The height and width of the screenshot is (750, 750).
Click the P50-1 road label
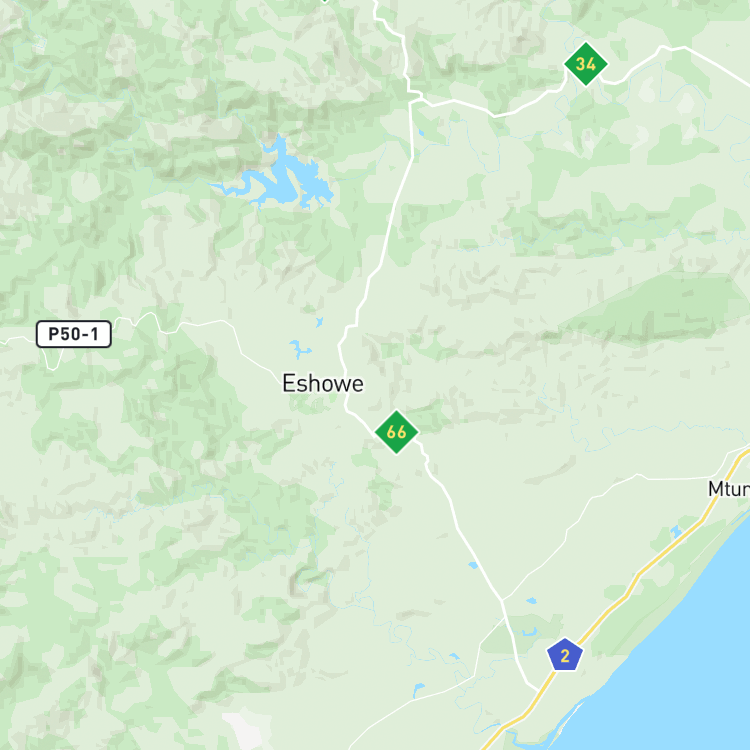point(74,334)
